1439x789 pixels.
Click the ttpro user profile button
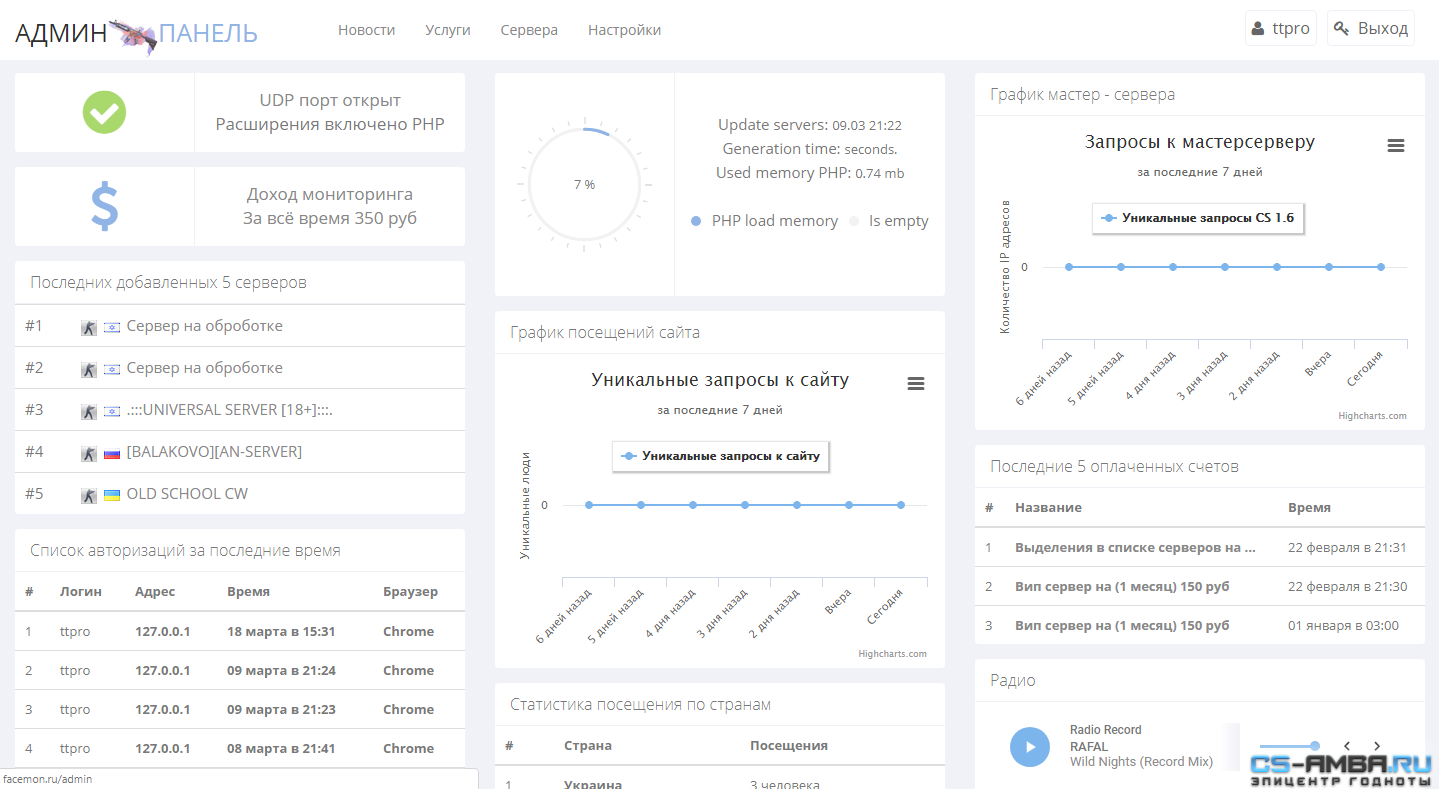pos(1280,28)
